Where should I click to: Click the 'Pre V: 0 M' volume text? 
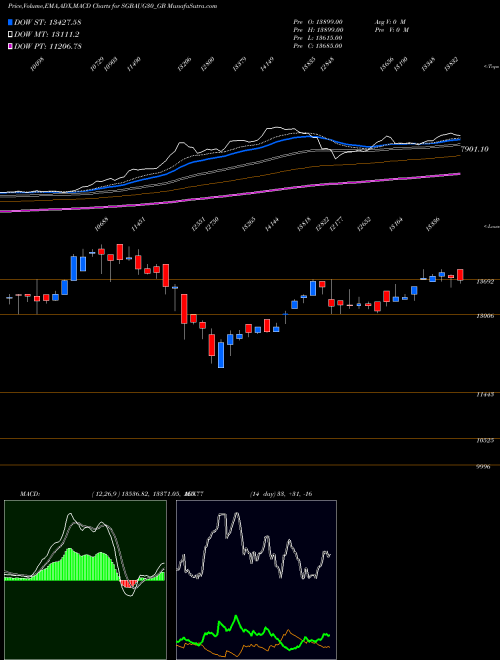[391, 30]
